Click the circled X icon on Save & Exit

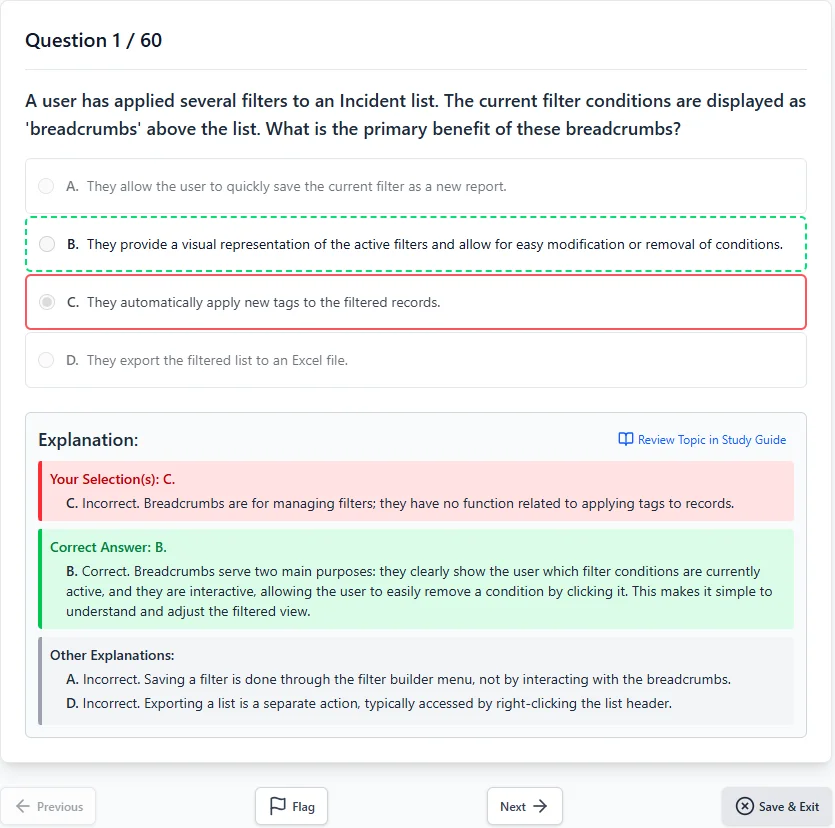[x=745, y=806]
